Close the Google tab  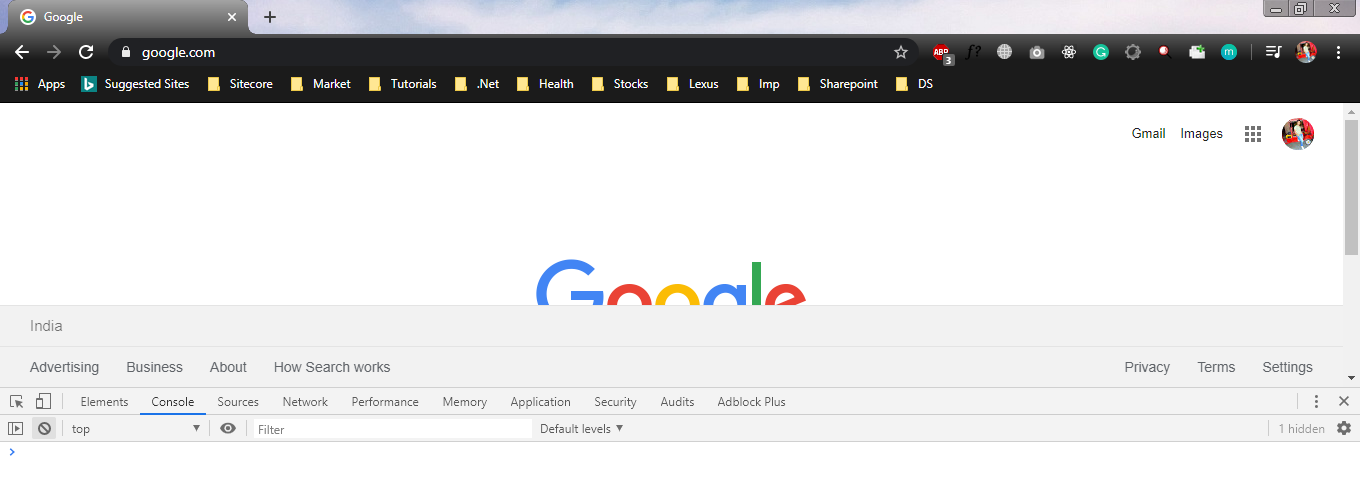(232, 17)
